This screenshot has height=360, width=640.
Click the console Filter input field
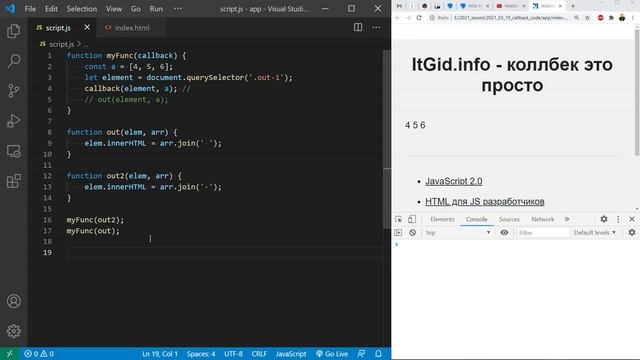point(542,232)
